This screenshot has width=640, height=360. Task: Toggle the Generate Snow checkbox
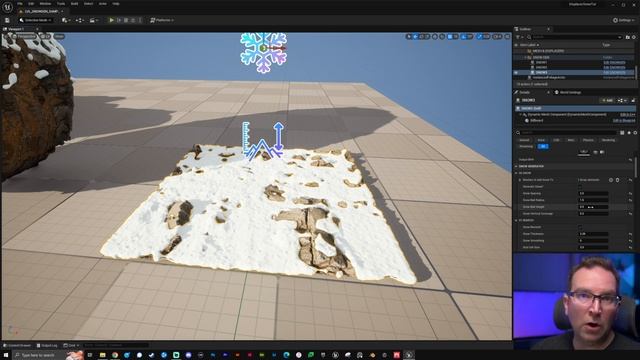click(x=580, y=187)
